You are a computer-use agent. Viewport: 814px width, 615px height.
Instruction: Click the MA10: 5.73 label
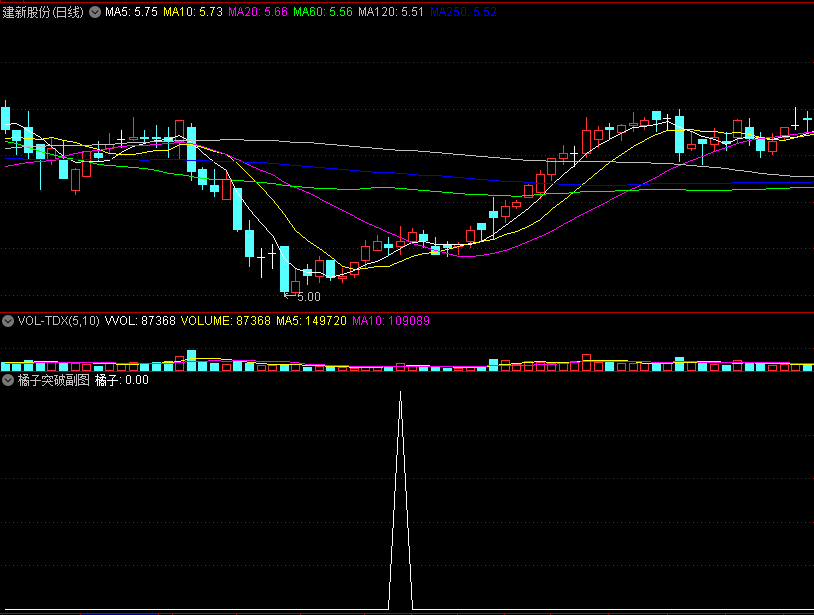coord(193,12)
